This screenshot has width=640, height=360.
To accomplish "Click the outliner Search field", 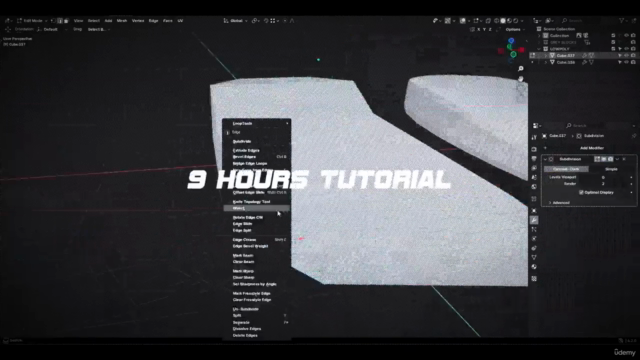I will [587, 20].
